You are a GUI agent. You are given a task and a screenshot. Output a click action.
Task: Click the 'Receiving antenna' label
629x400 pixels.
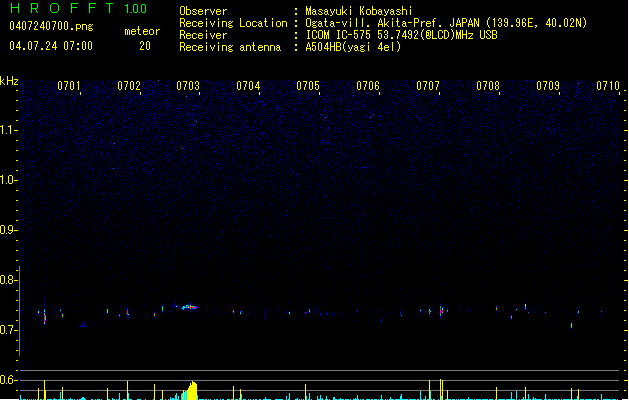[230, 47]
